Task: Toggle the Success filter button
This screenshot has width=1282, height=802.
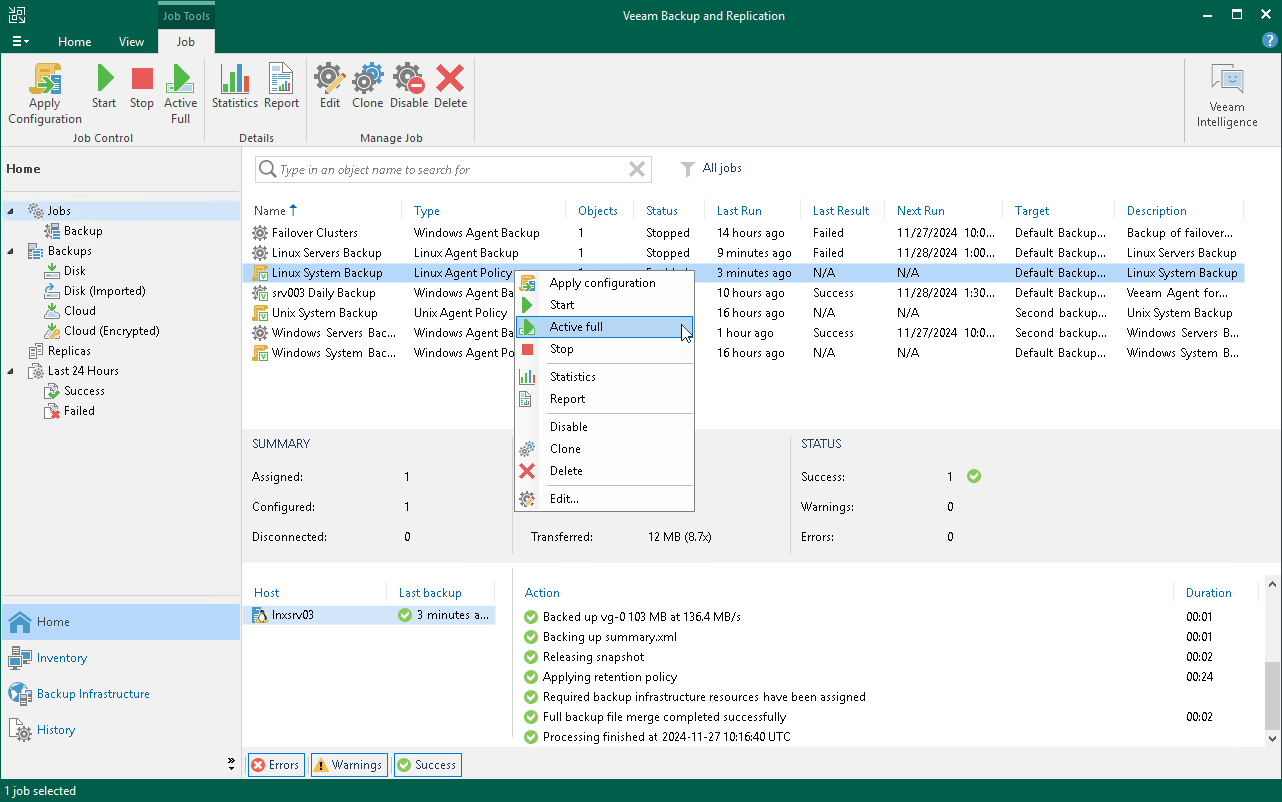Action: point(427,765)
